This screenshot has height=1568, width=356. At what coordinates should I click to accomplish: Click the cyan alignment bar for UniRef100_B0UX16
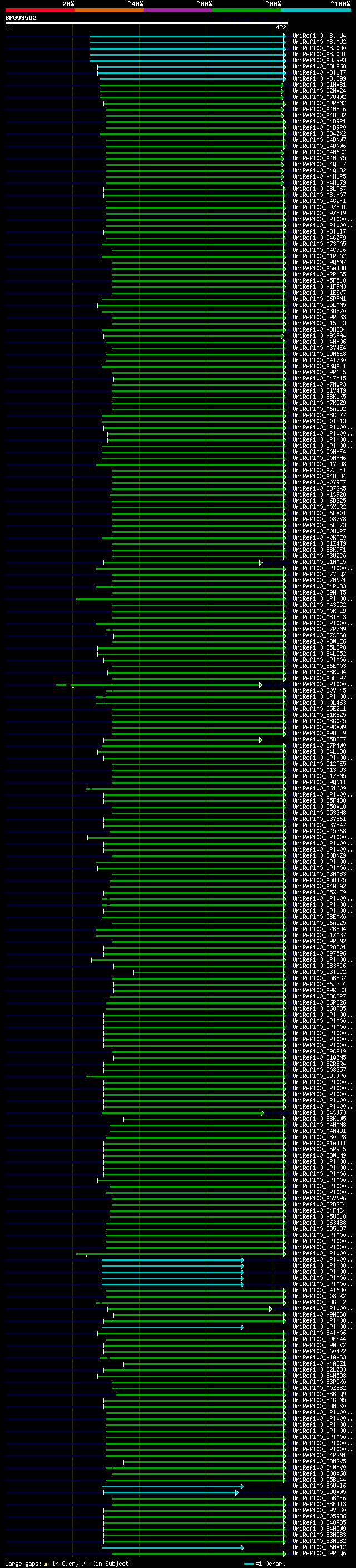173,1486
